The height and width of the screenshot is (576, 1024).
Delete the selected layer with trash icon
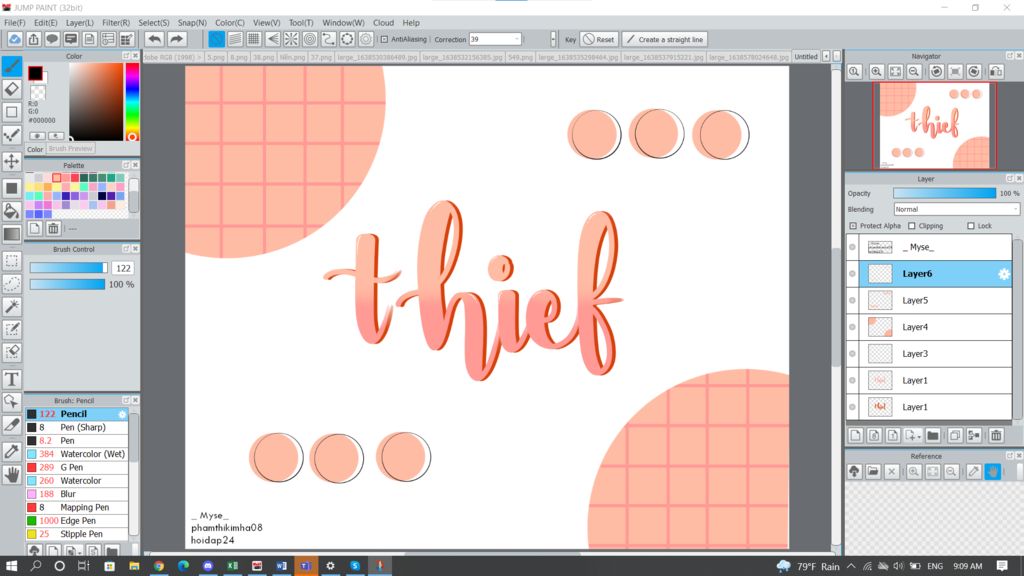[x=996, y=436]
